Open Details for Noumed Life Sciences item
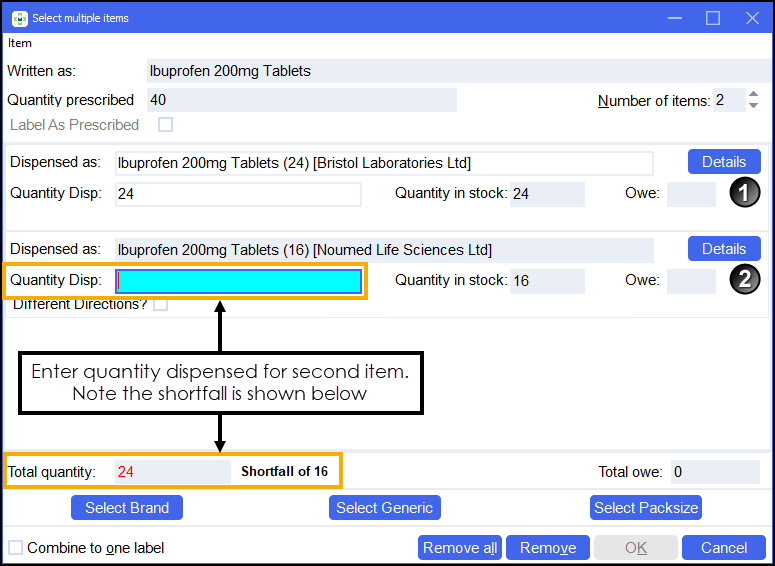The image size is (775, 566). 723,249
